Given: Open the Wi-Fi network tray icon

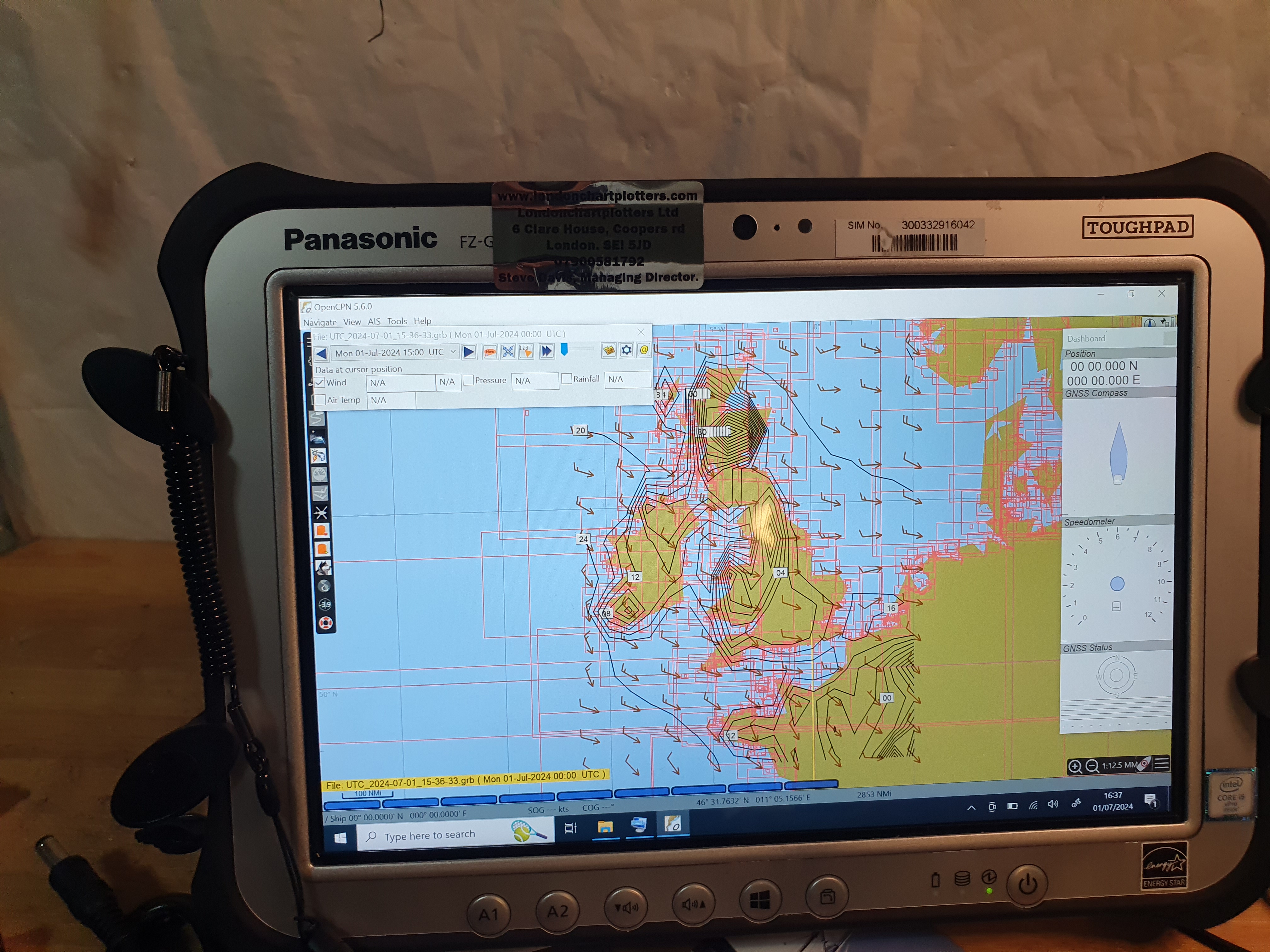Looking at the screenshot, I should click(1033, 806).
